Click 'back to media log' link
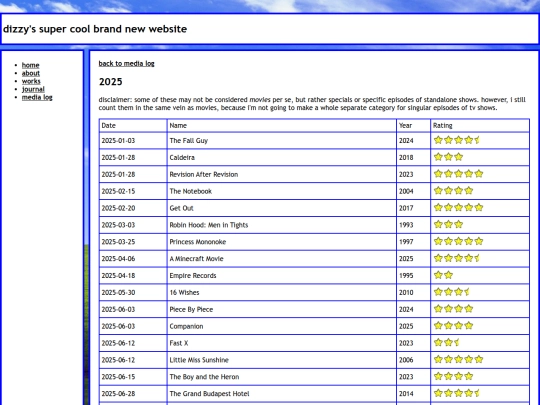The width and height of the screenshot is (540, 405). click(126, 63)
